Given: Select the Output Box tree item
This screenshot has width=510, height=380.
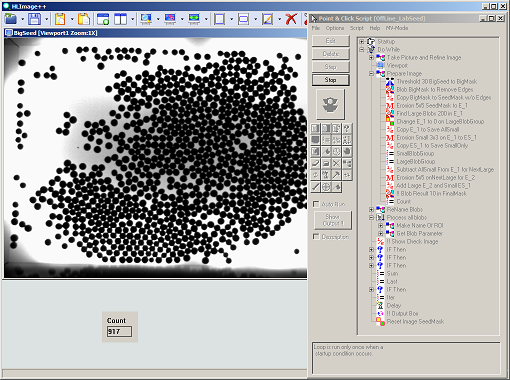Looking at the screenshot, I should coord(402,314).
